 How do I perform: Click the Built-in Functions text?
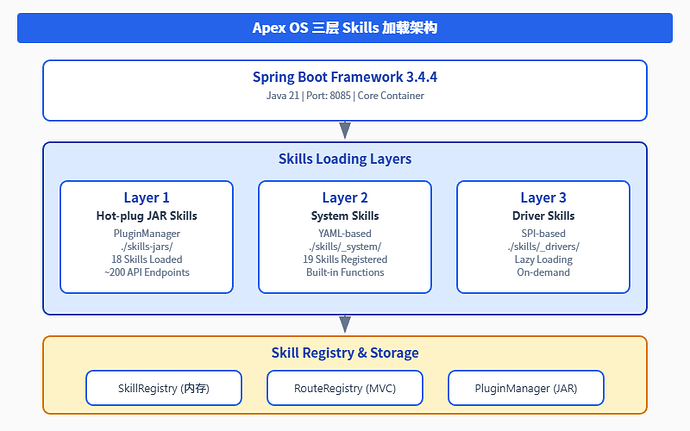(x=345, y=273)
